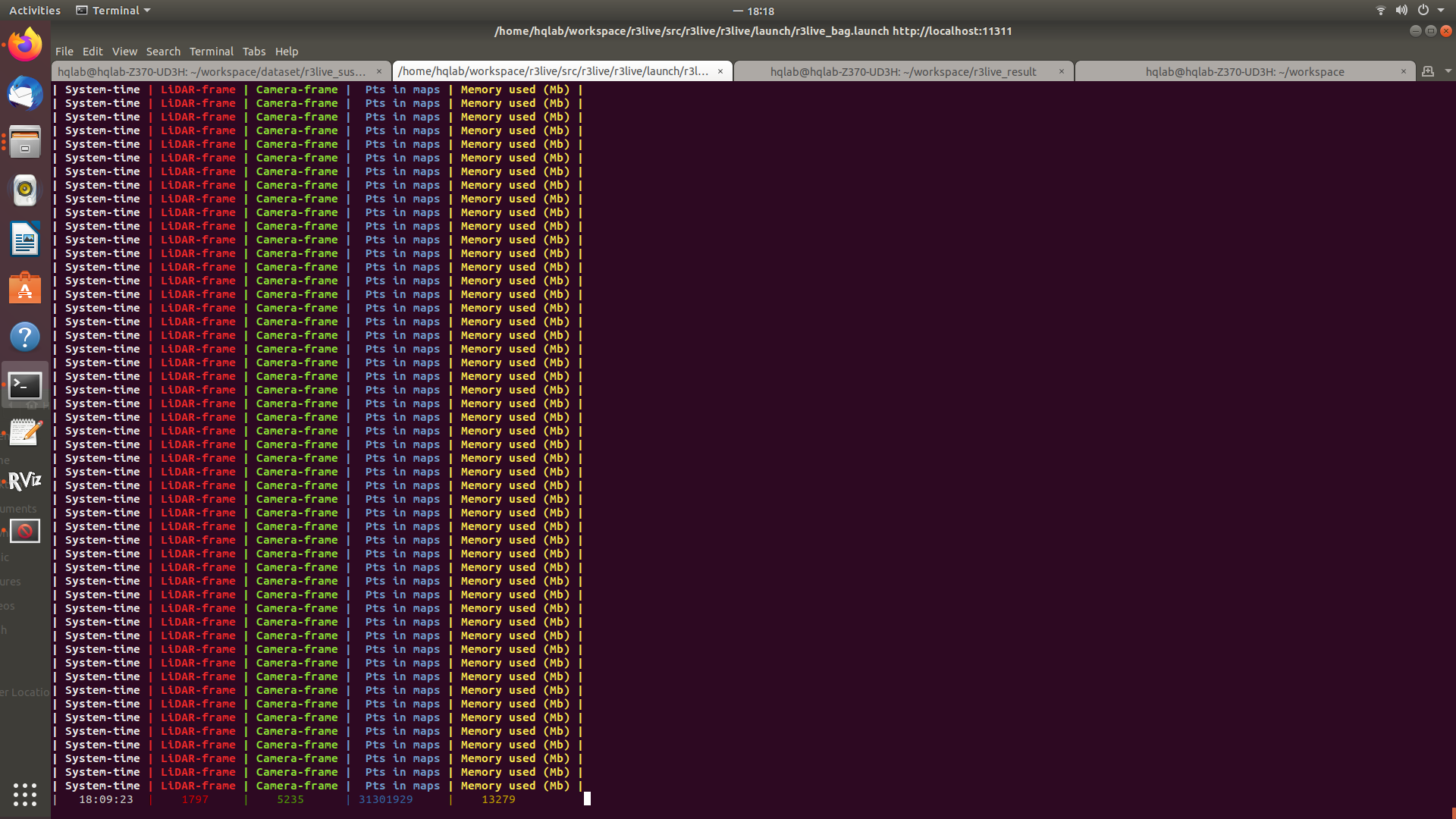Switch to the ~/workspace terminal tab
Viewport: 1456px width, 819px height.
(1244, 71)
